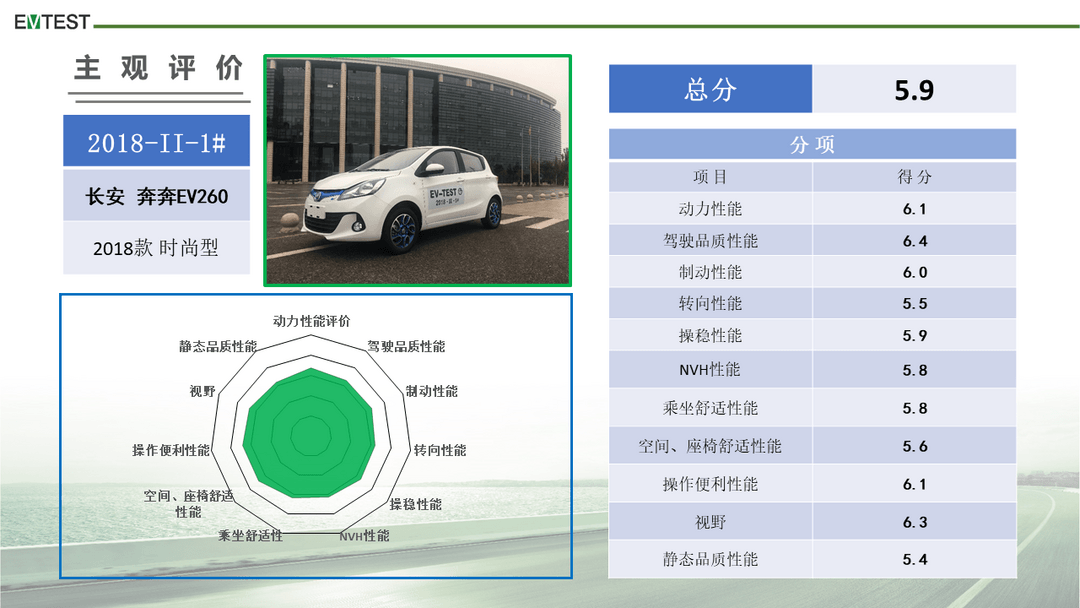
Task: Select the 动力性能 score 6.1
Action: 915,209
